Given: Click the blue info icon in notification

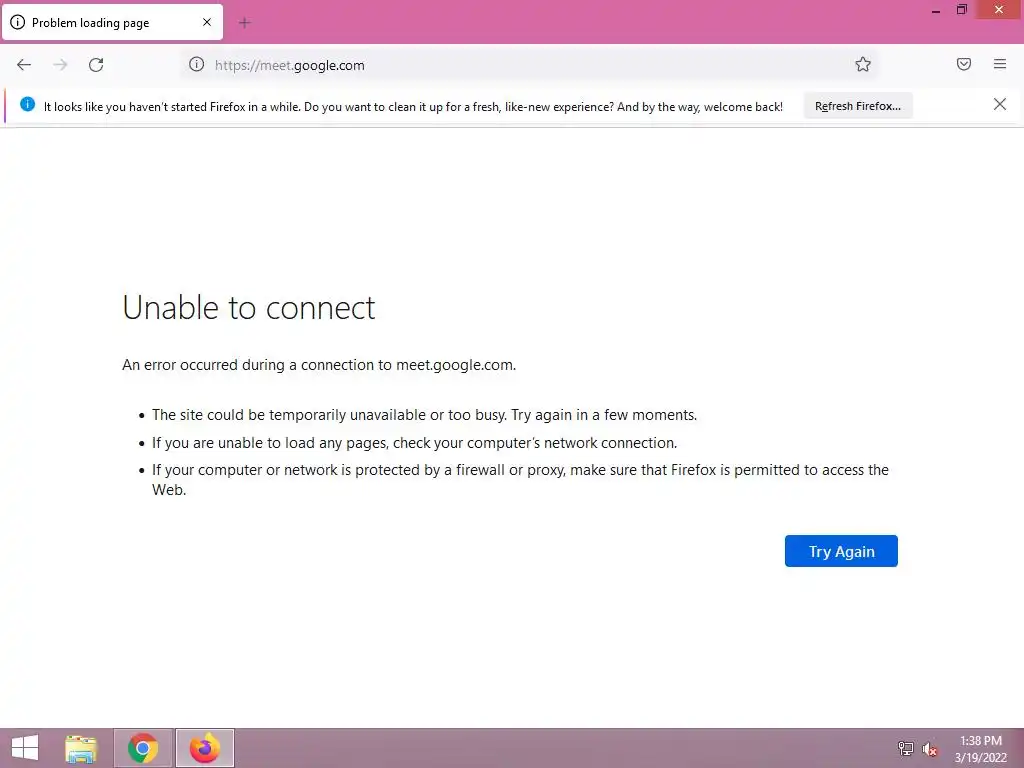Looking at the screenshot, I should pyautogui.click(x=27, y=104).
